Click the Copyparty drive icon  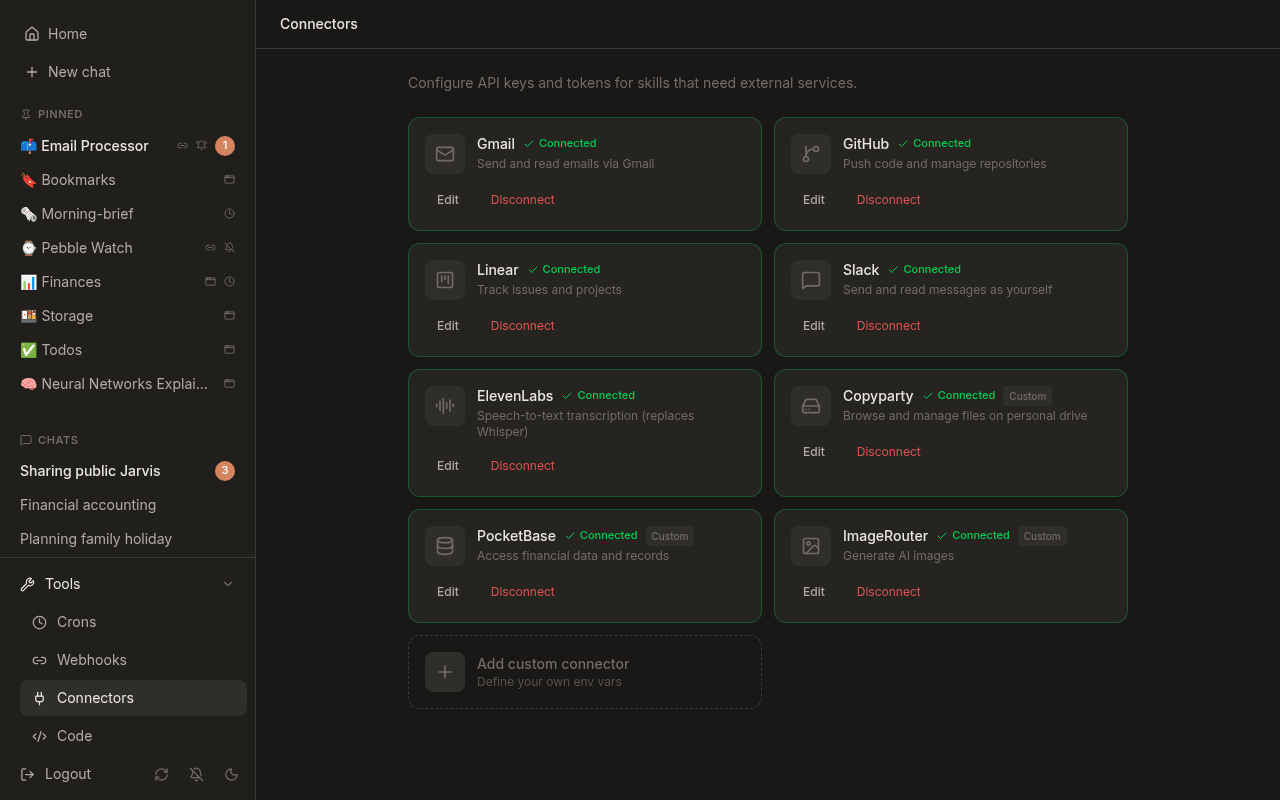(811, 406)
